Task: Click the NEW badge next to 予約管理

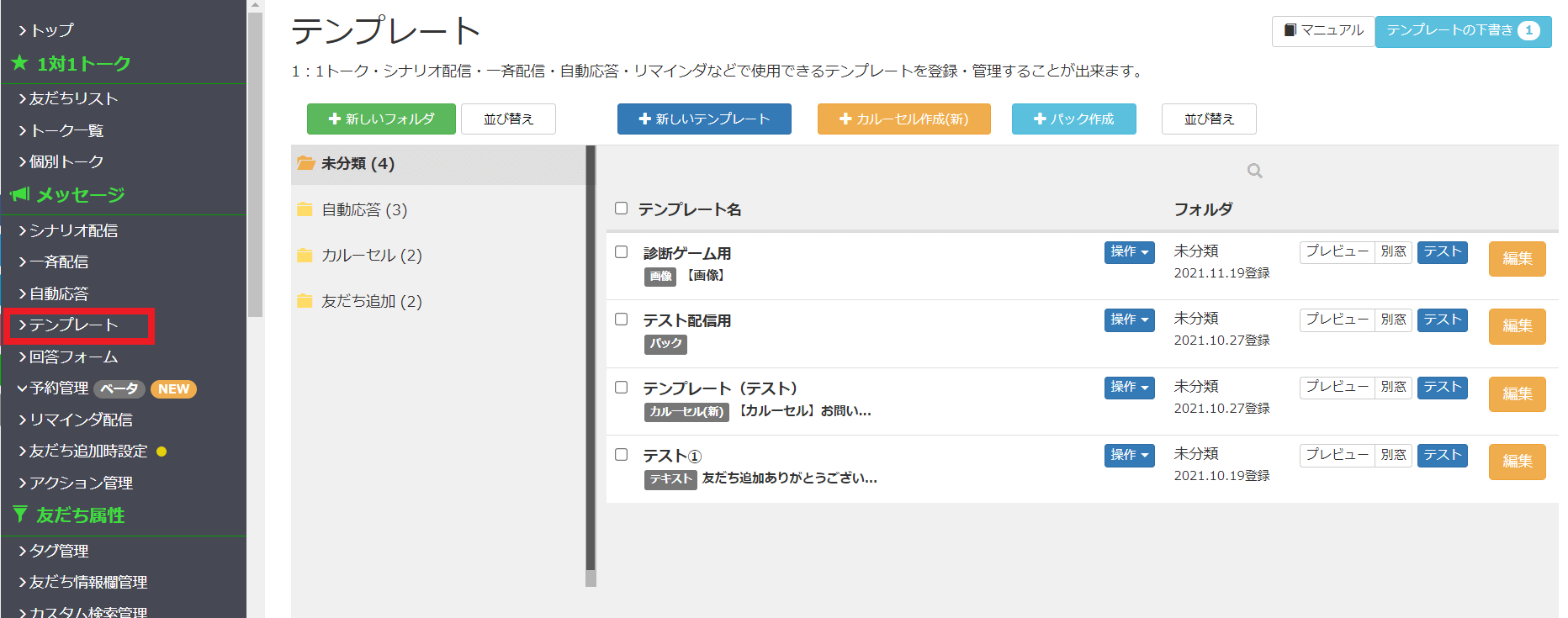Action: click(173, 389)
